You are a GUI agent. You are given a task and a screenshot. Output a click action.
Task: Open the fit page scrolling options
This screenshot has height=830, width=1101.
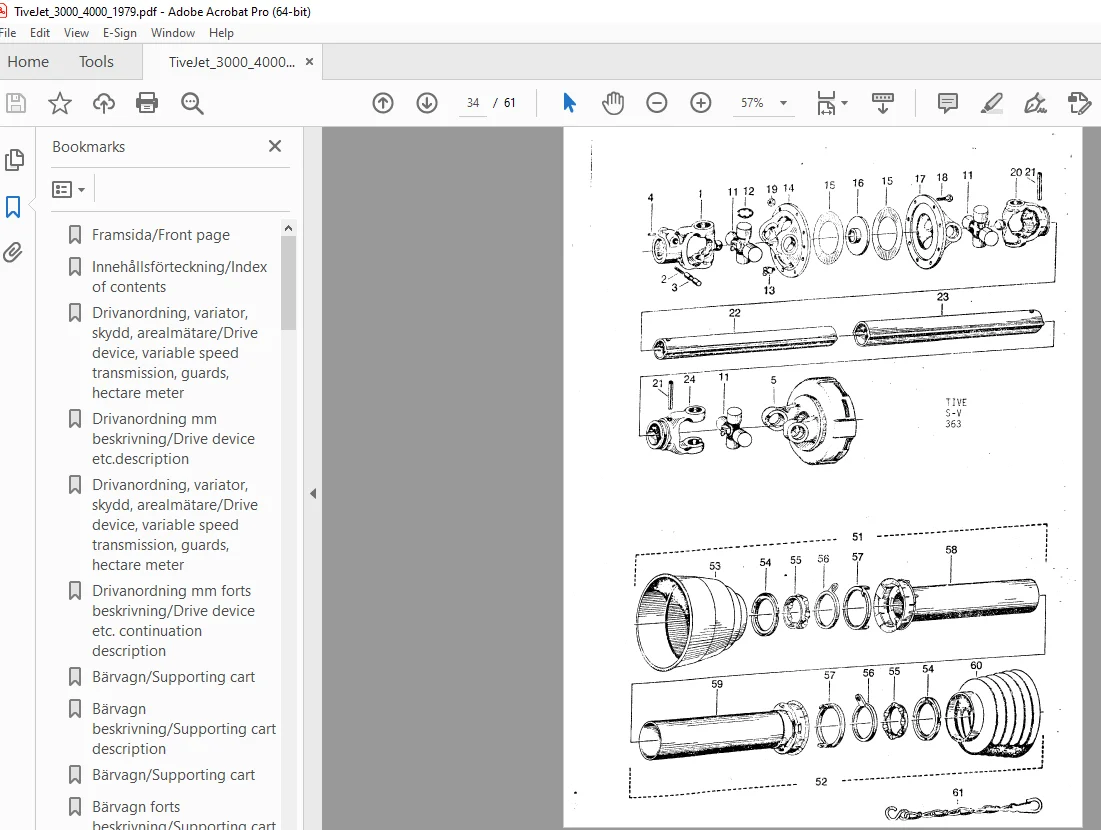pyautogui.click(x=832, y=103)
